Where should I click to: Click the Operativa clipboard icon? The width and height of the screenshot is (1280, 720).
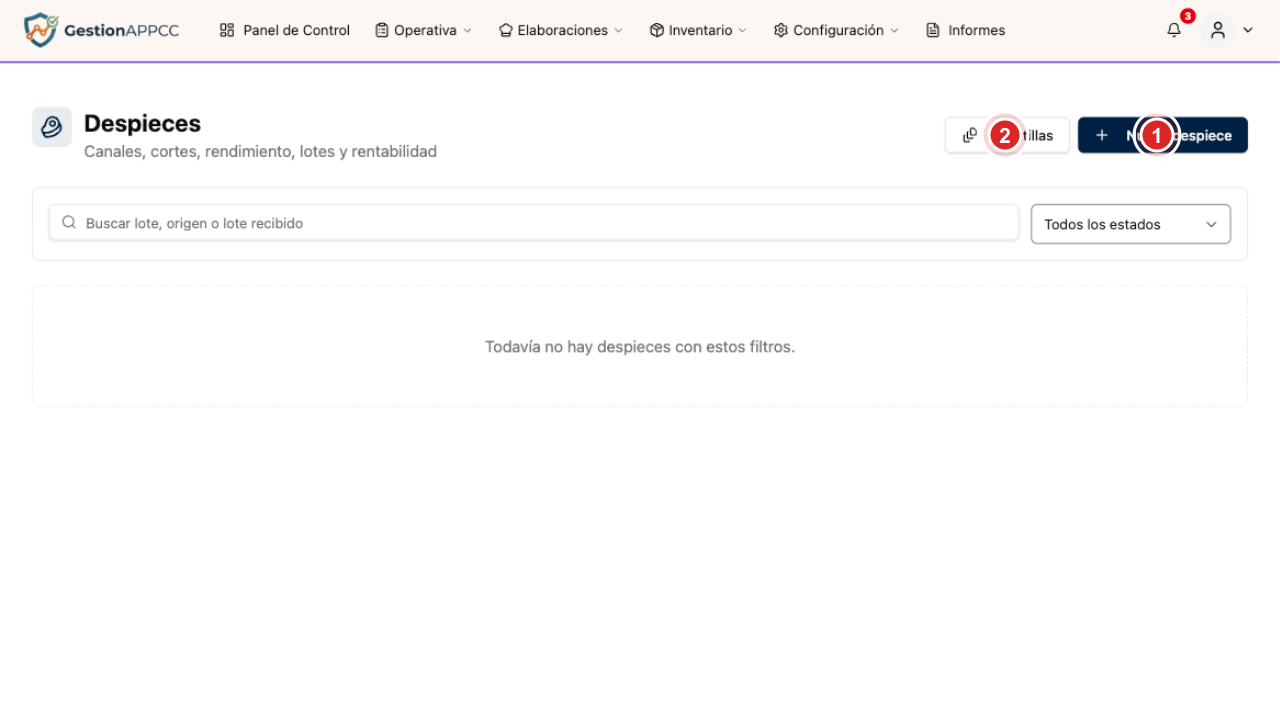pos(382,30)
